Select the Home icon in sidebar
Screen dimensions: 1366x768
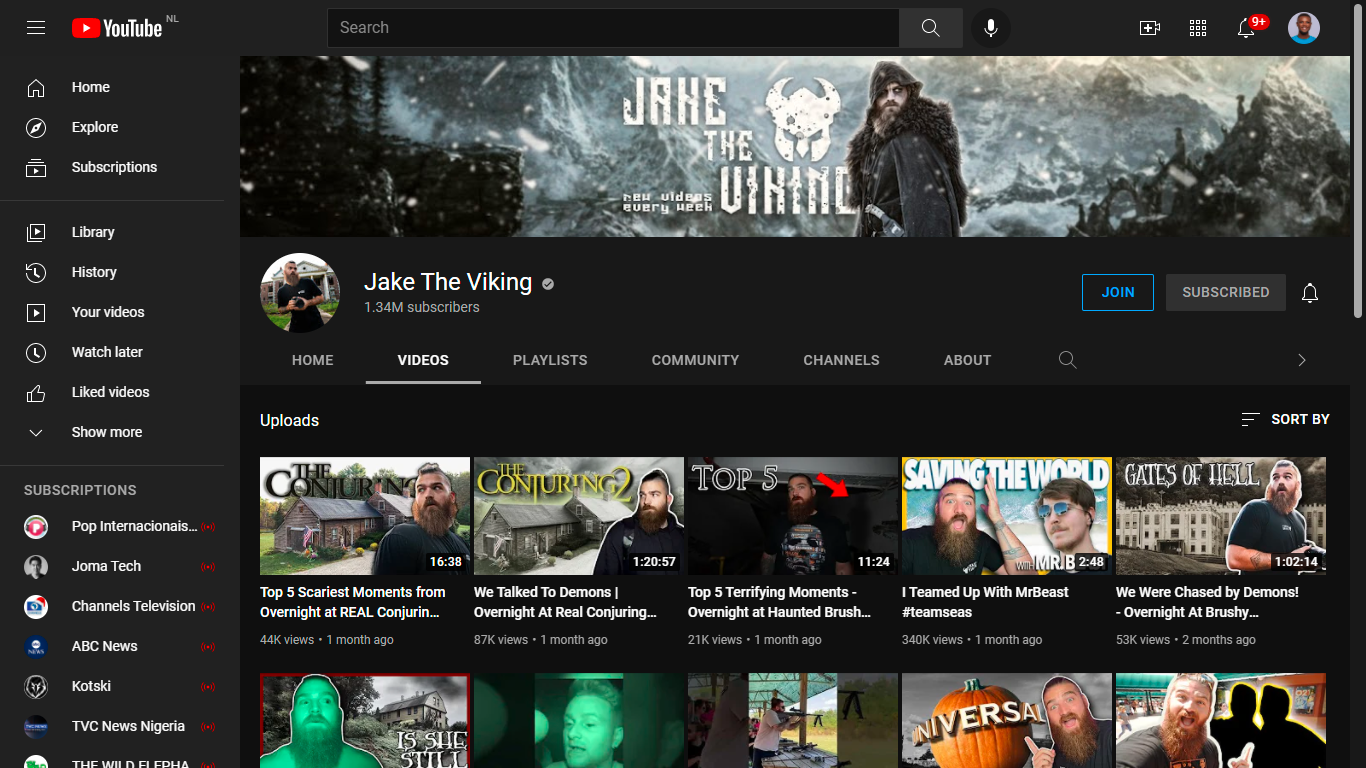pyautogui.click(x=36, y=88)
